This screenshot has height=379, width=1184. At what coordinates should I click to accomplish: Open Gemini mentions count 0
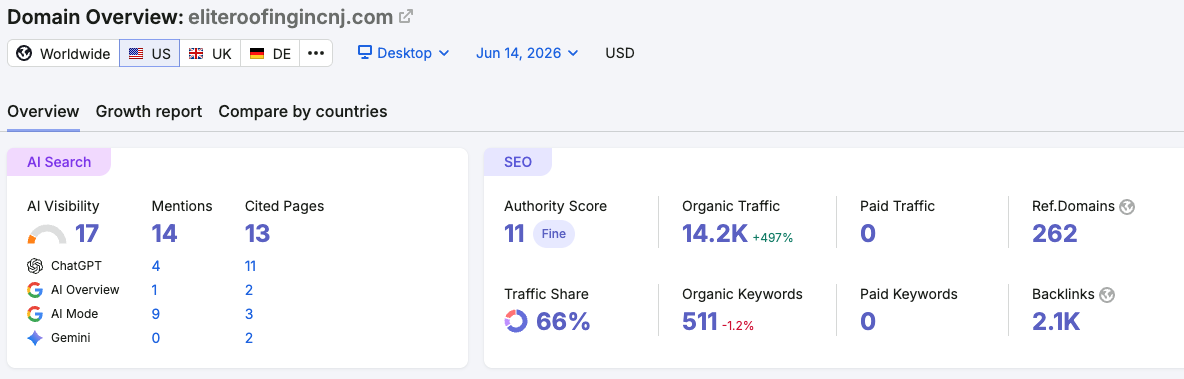tap(156, 338)
